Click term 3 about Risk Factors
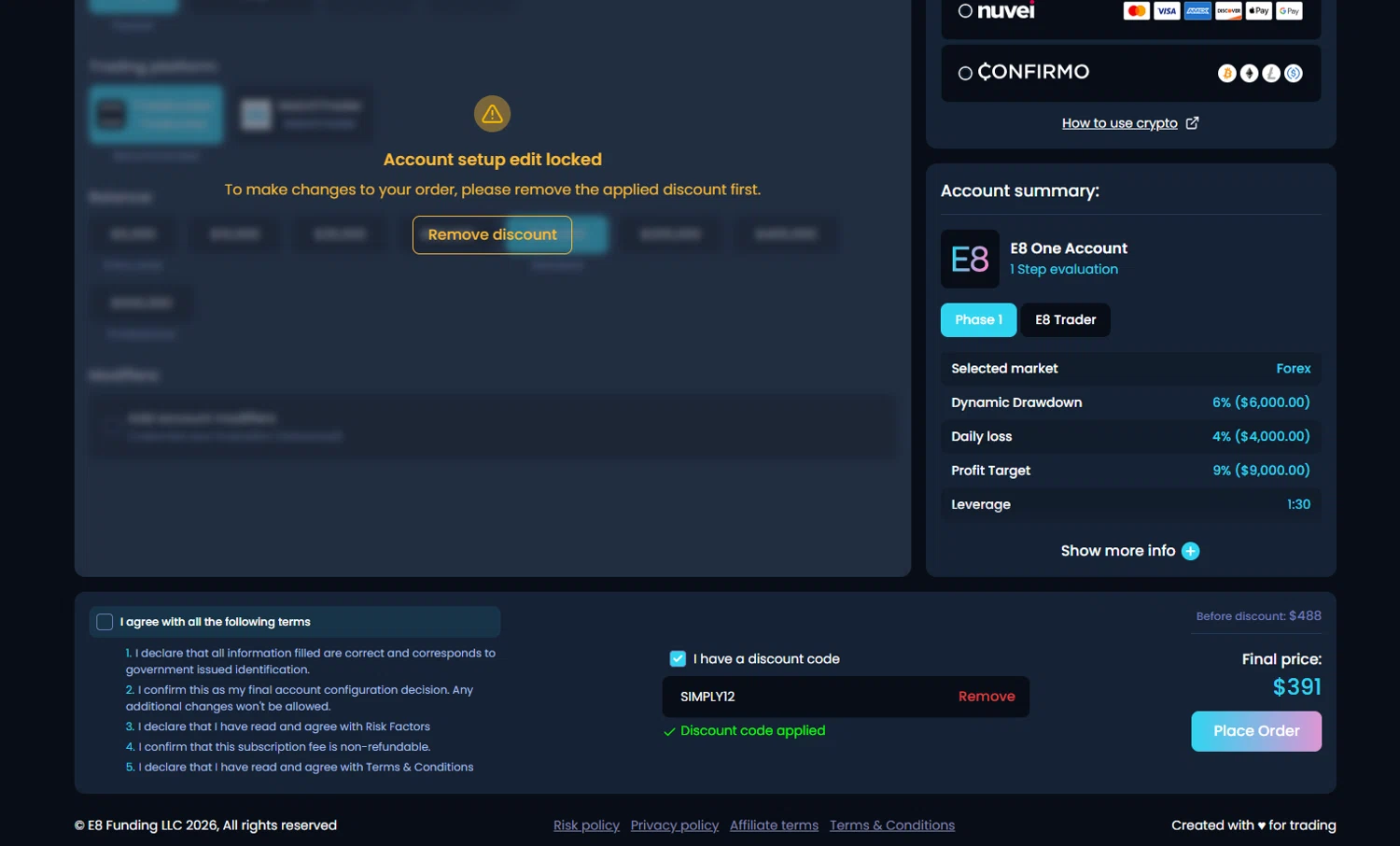The image size is (1400, 846). pos(278,726)
